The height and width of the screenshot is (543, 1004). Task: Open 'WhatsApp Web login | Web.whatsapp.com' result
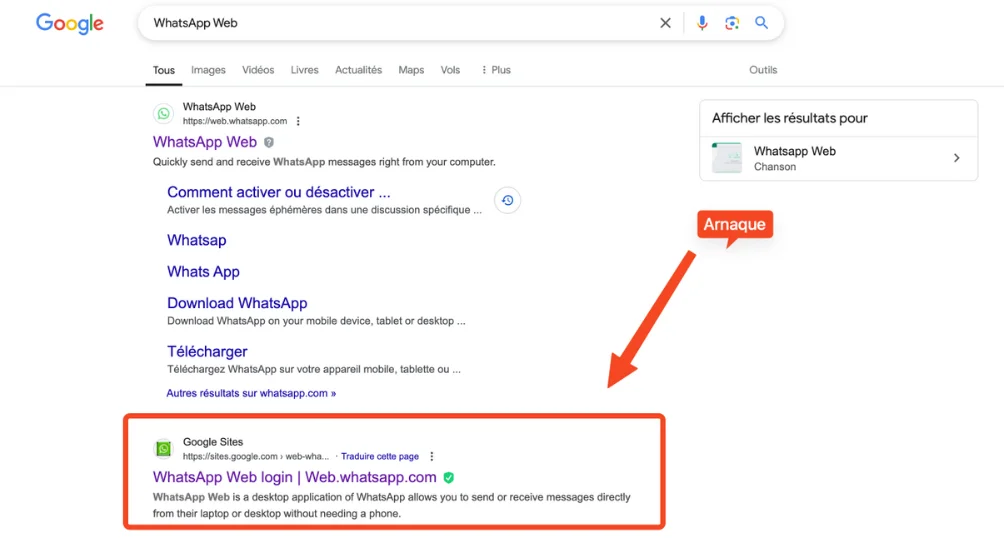click(x=295, y=477)
